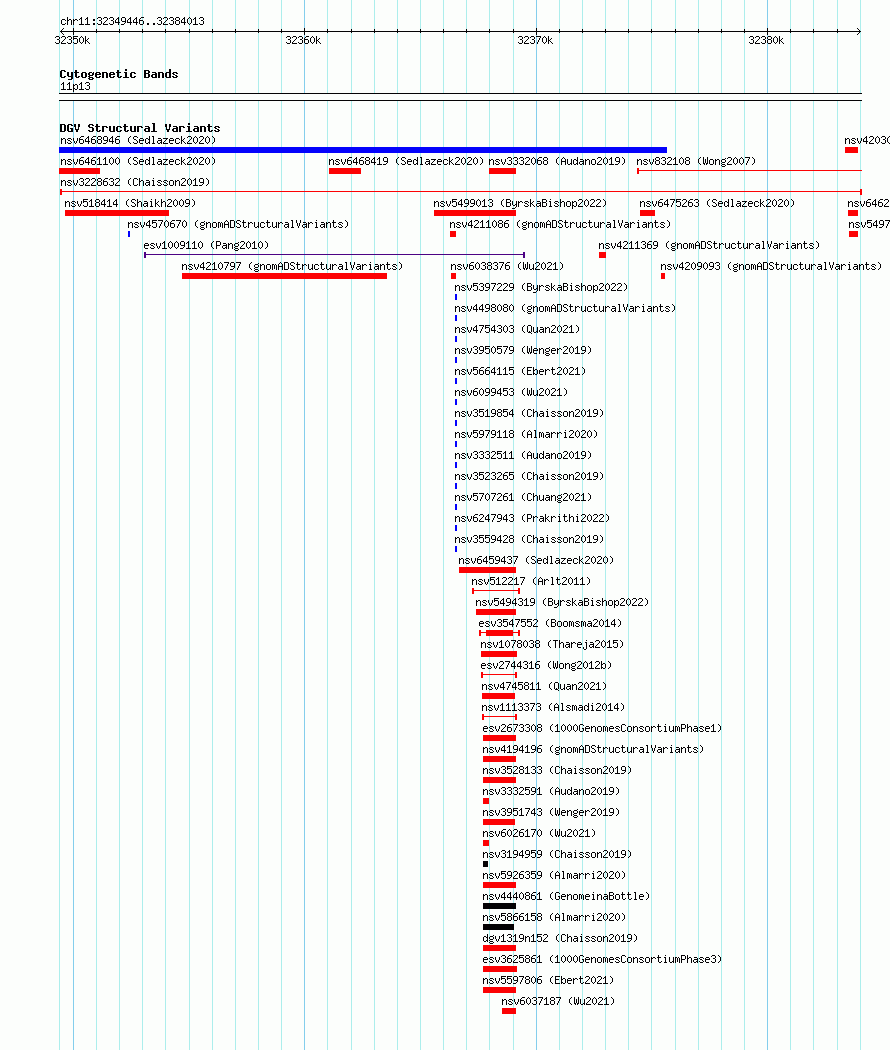The image size is (890, 1050).
Task: Select nsv6026170 (Wu2021) label
Action: pos(538,834)
